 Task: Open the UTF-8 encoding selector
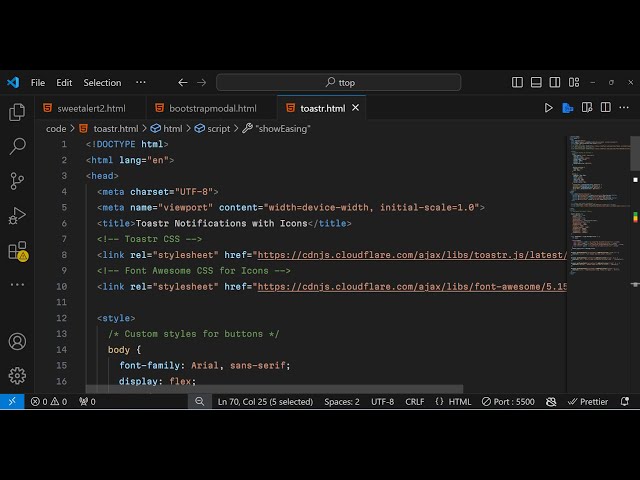(x=382, y=402)
